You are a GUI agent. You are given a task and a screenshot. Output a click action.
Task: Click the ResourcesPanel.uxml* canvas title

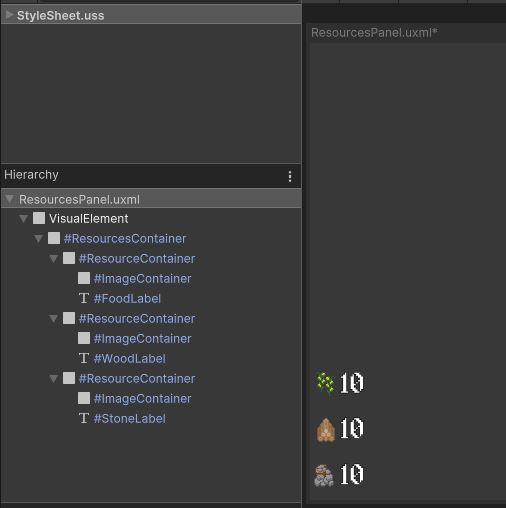click(374, 33)
